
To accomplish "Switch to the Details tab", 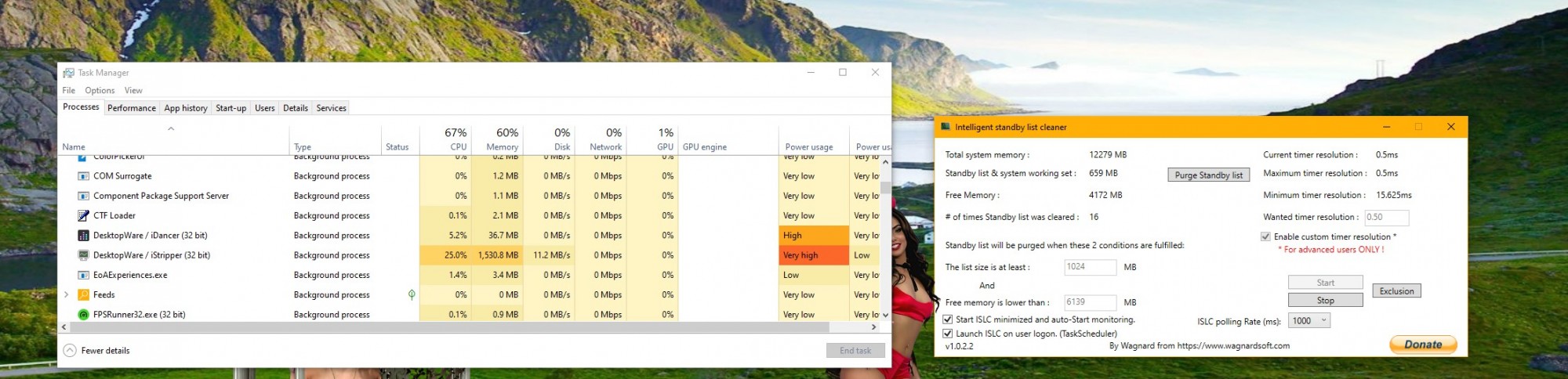I will coord(296,108).
